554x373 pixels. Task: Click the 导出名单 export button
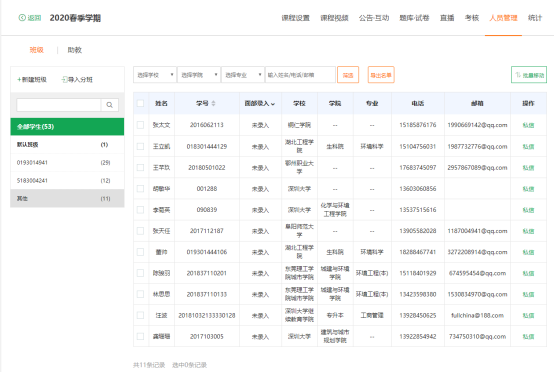click(x=381, y=75)
